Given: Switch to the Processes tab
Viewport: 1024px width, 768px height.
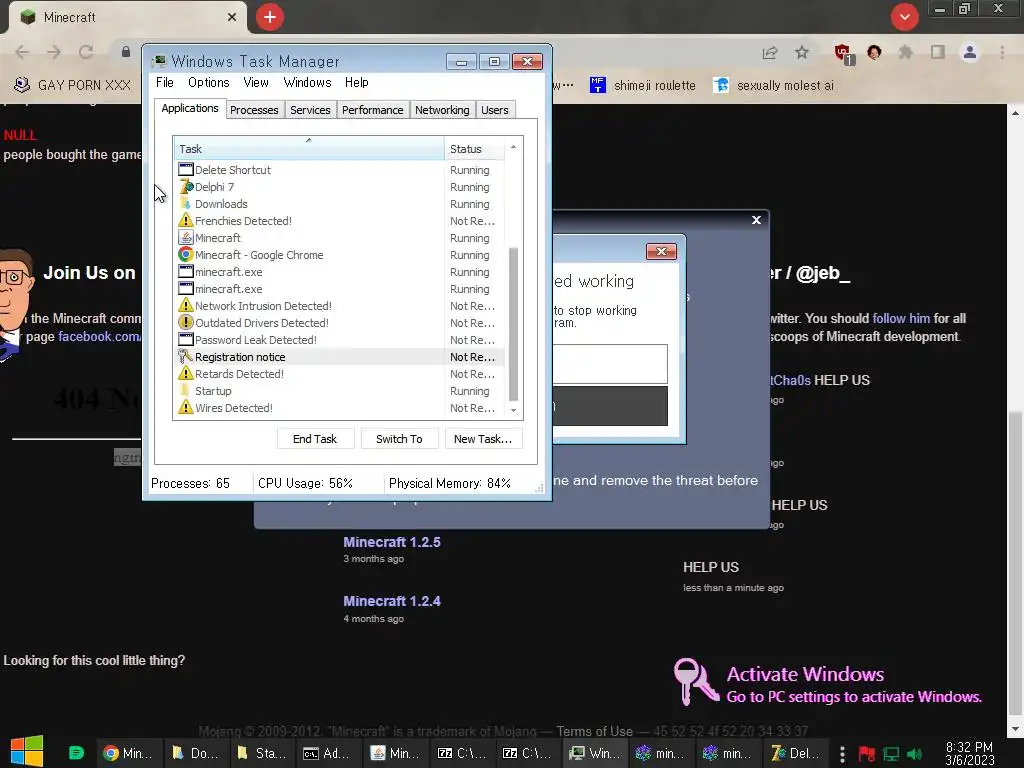Looking at the screenshot, I should coord(254,110).
